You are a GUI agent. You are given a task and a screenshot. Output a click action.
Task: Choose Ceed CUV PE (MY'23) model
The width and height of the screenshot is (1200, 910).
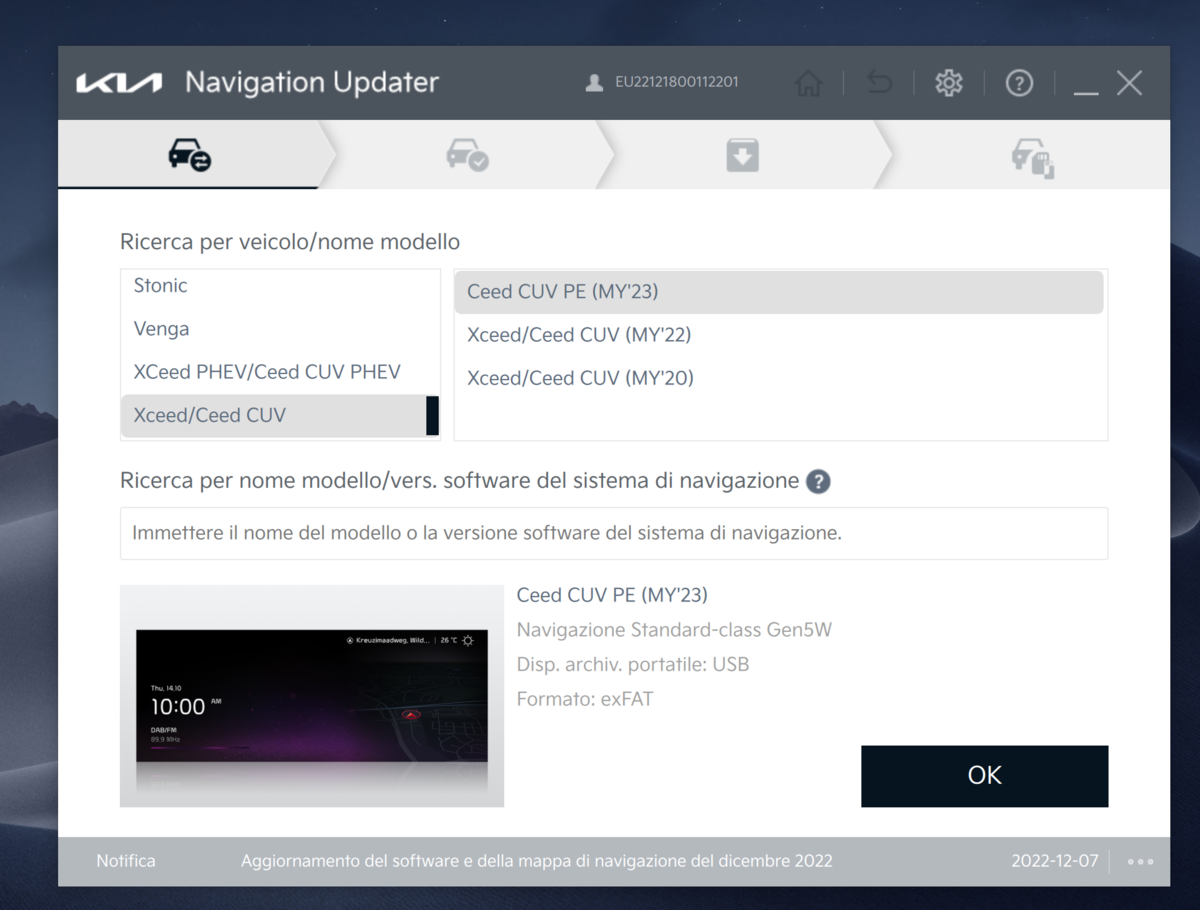779,292
